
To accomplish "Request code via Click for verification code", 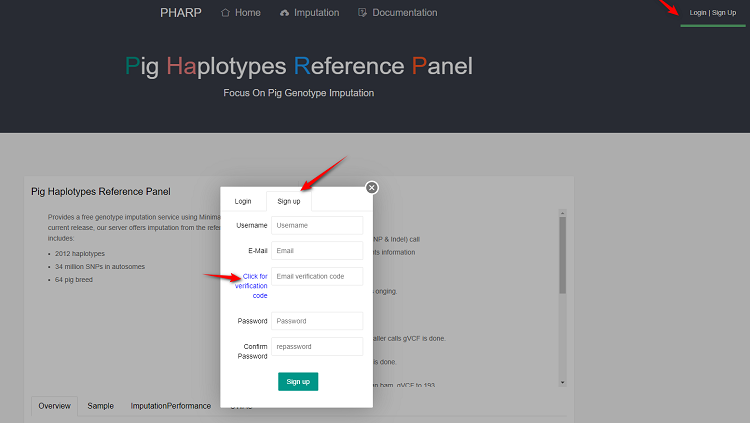I will pos(251,286).
